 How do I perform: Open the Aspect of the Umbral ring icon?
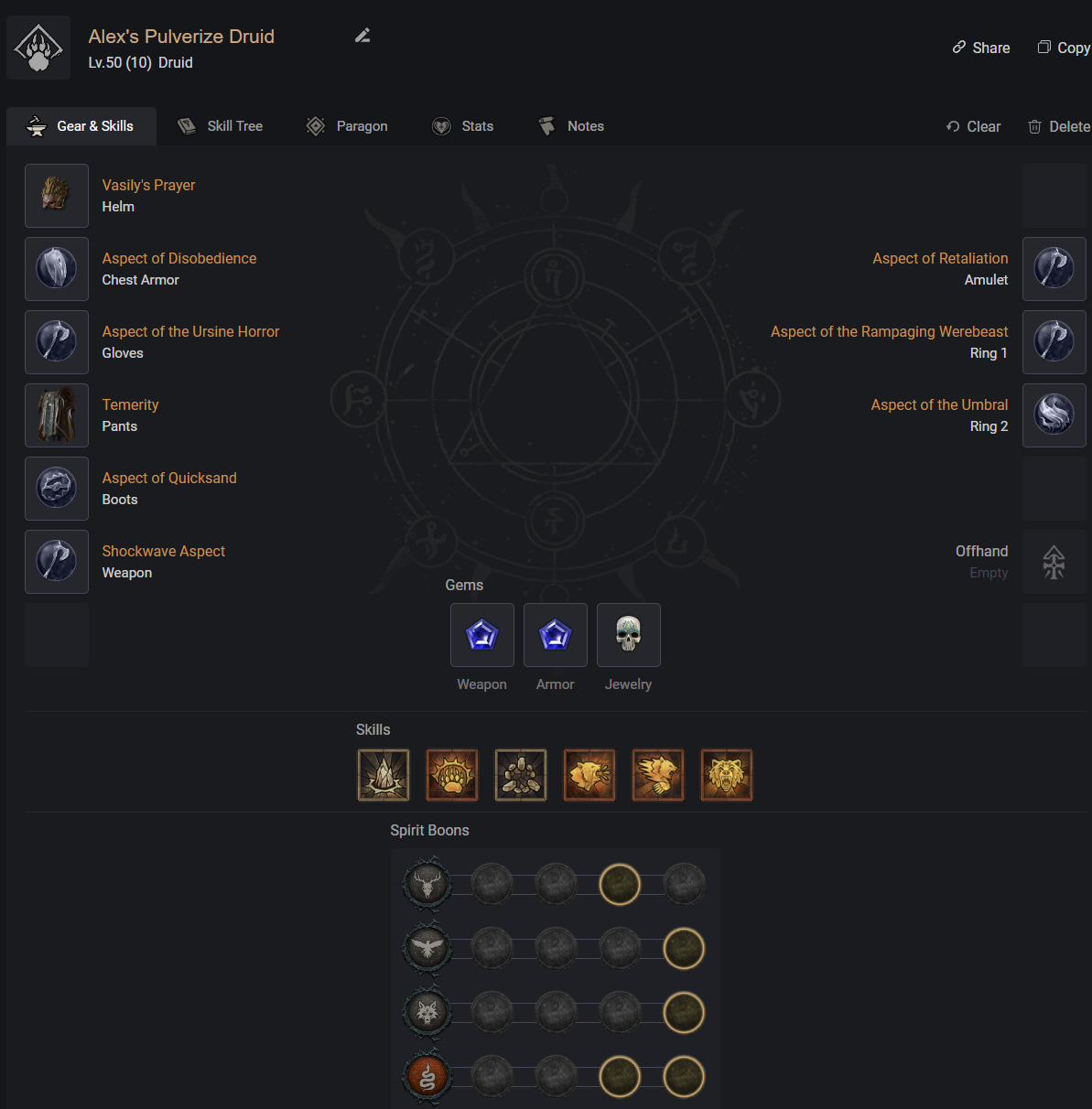(x=1054, y=415)
